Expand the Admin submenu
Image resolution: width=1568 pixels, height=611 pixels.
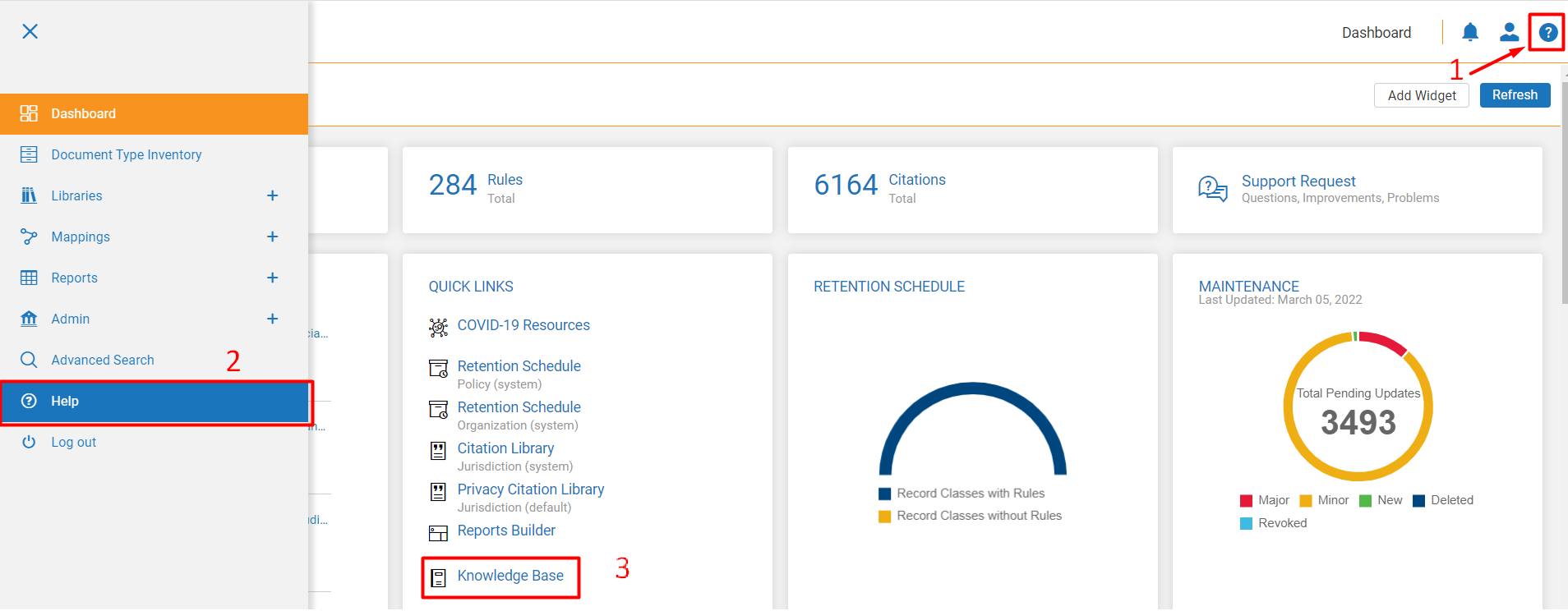(273, 319)
